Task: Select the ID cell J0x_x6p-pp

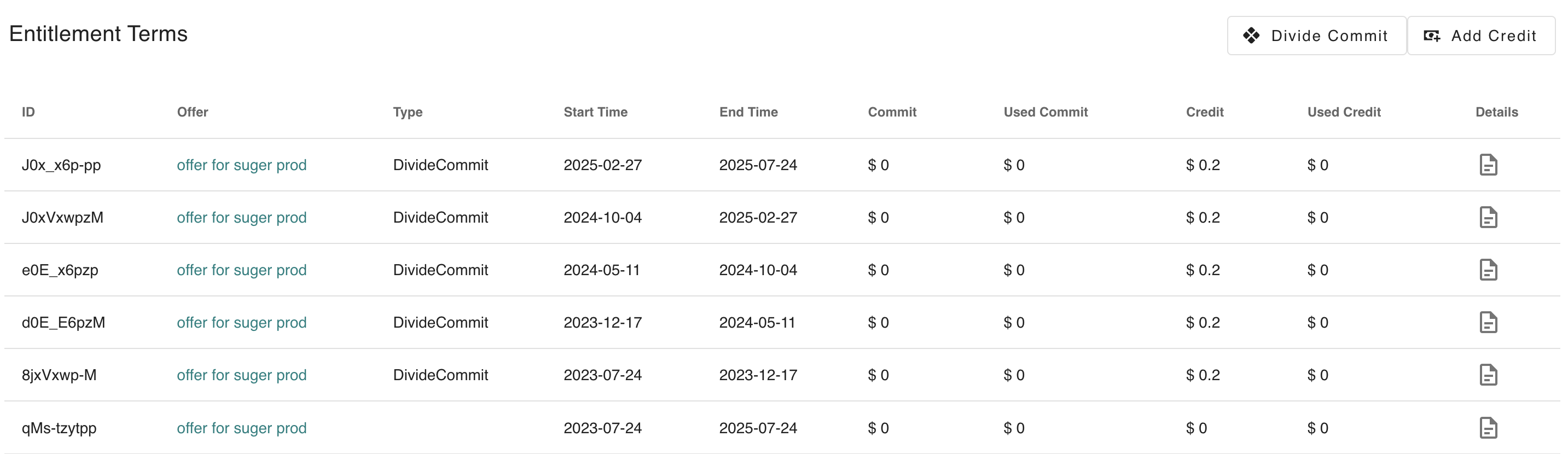Action: 61,165
